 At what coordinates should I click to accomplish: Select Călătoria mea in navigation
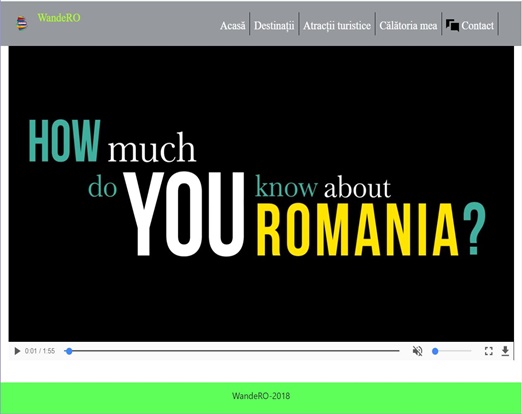(x=408, y=26)
